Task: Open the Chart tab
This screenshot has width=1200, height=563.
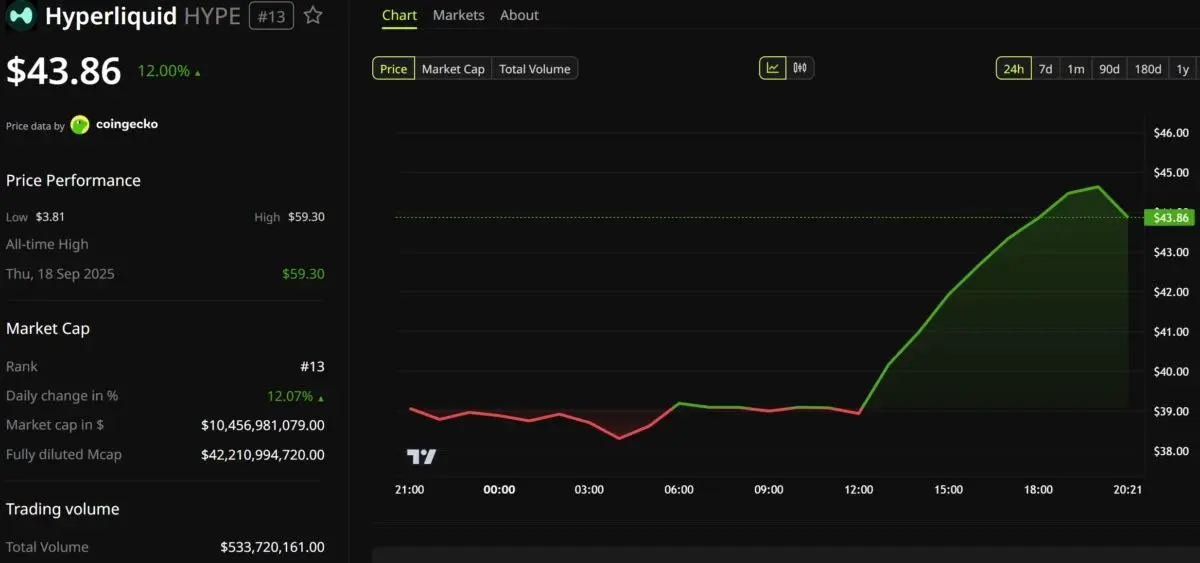Action: [x=399, y=16]
